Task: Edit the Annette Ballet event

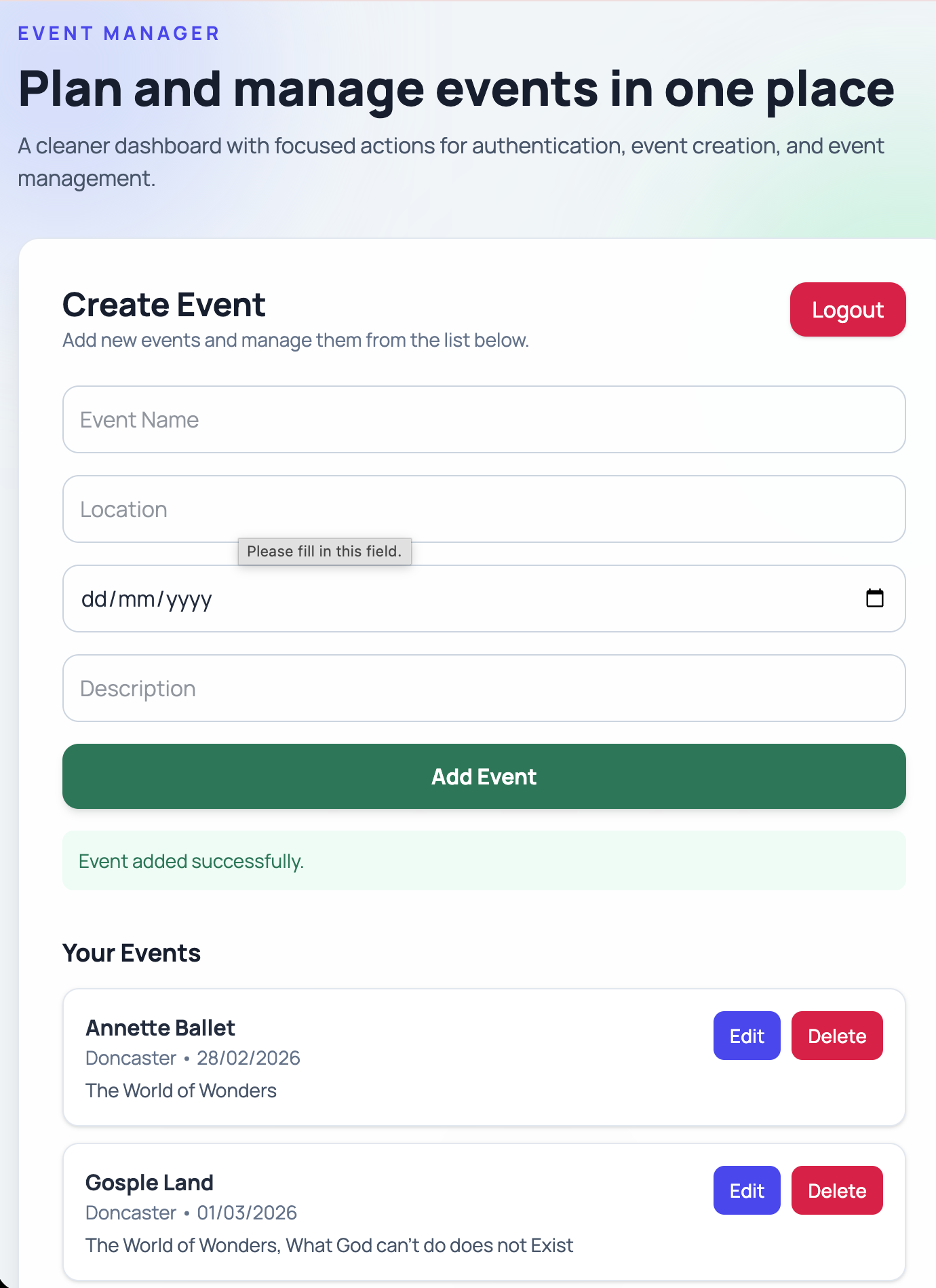Action: 747,1036
